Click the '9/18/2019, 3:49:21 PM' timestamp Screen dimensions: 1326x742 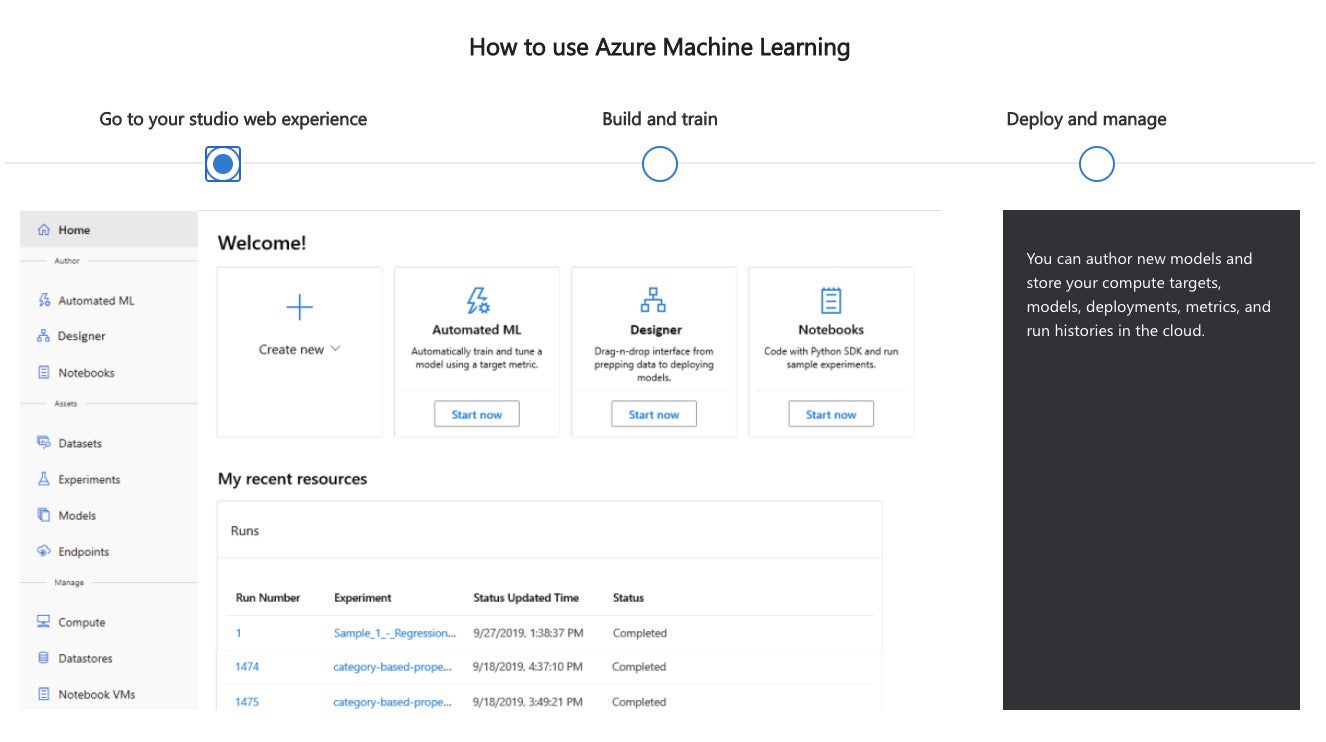pos(528,702)
